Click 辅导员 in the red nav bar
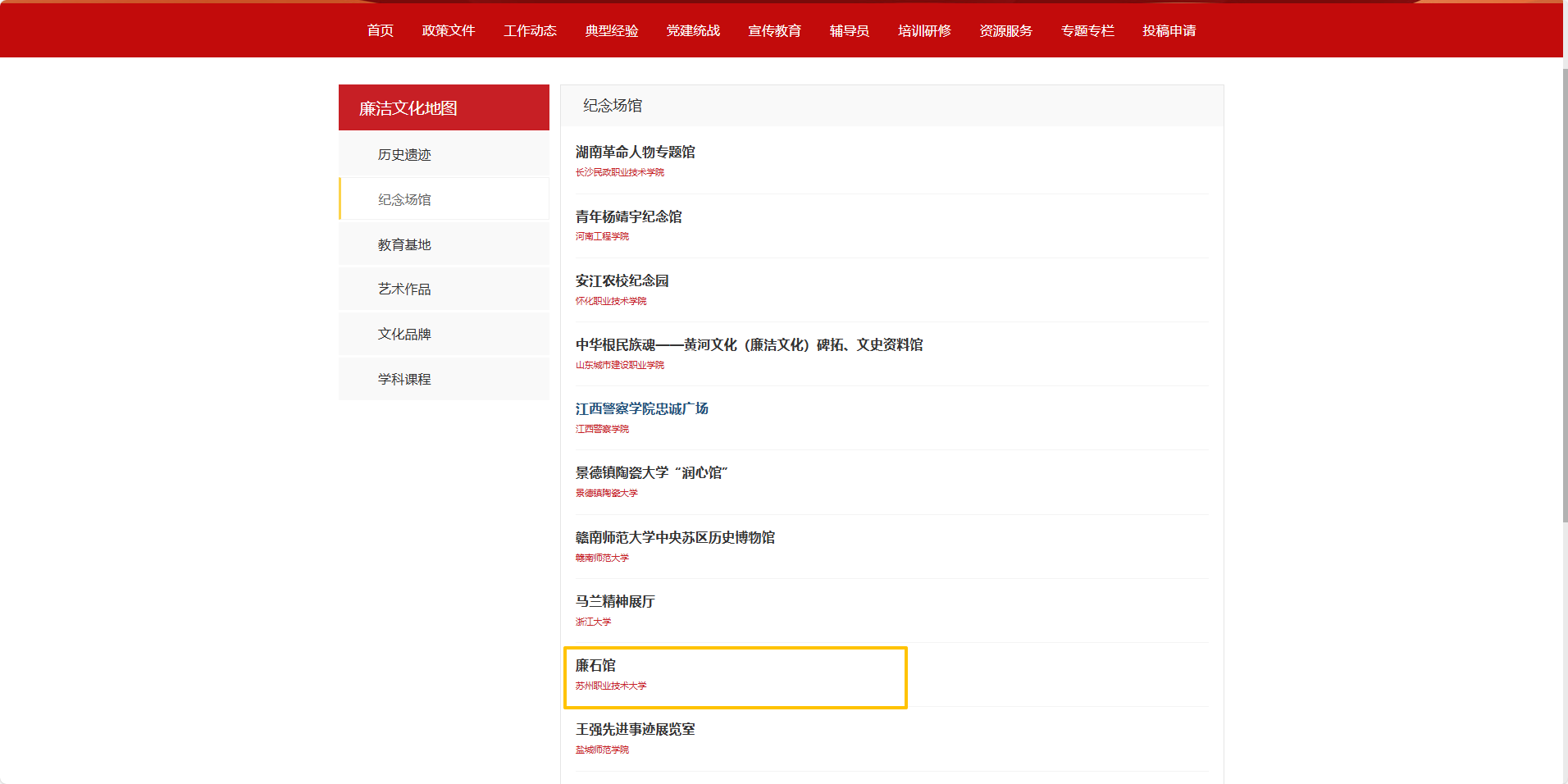The height and width of the screenshot is (784, 1568). coord(849,30)
